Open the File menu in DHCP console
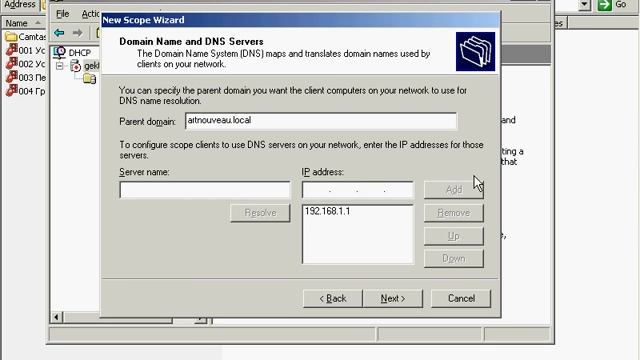Image resolution: width=640 pixels, height=360 pixels. click(x=62, y=14)
